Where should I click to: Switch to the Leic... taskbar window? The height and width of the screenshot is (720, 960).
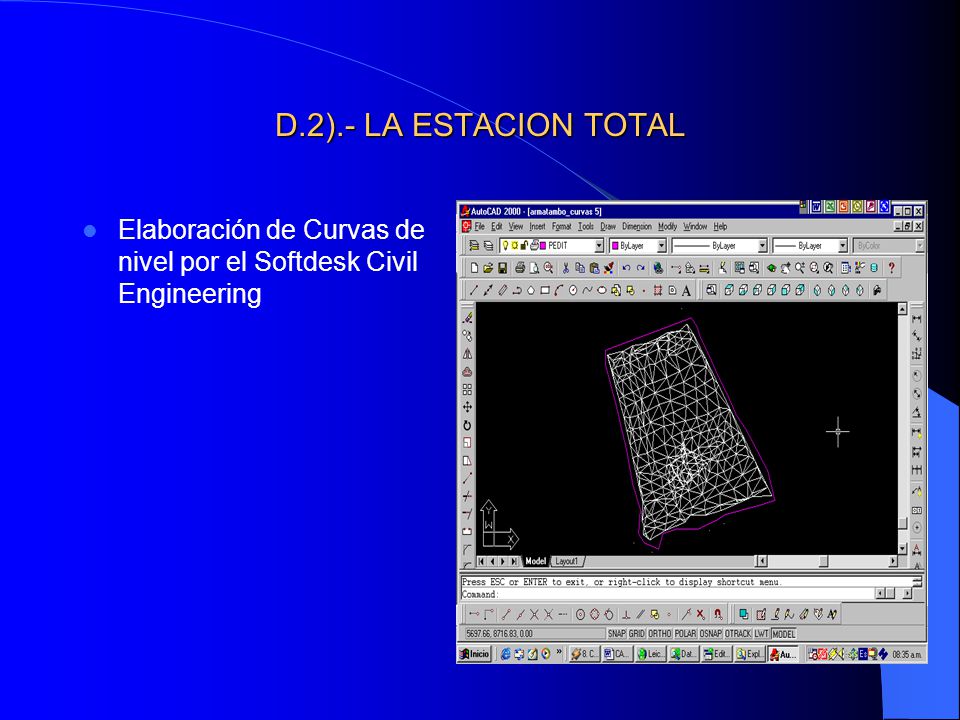click(650, 654)
